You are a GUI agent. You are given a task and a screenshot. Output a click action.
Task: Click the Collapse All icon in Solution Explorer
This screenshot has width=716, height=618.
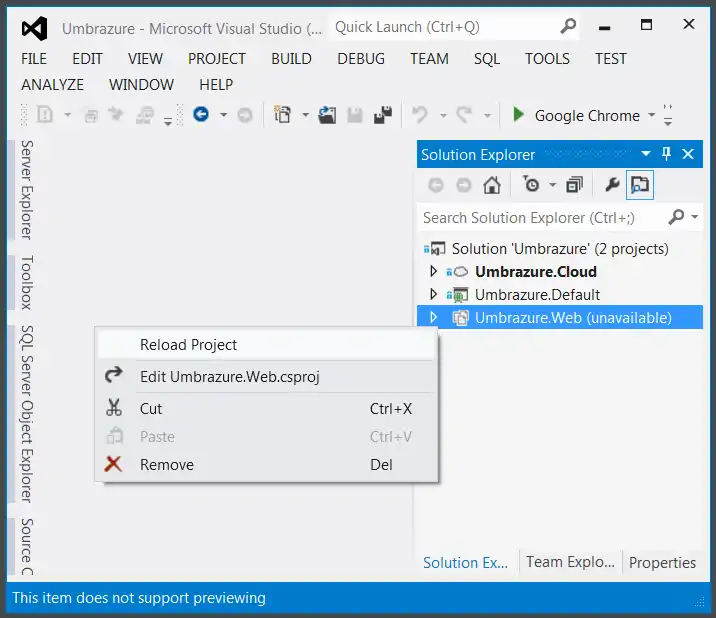[x=574, y=185]
